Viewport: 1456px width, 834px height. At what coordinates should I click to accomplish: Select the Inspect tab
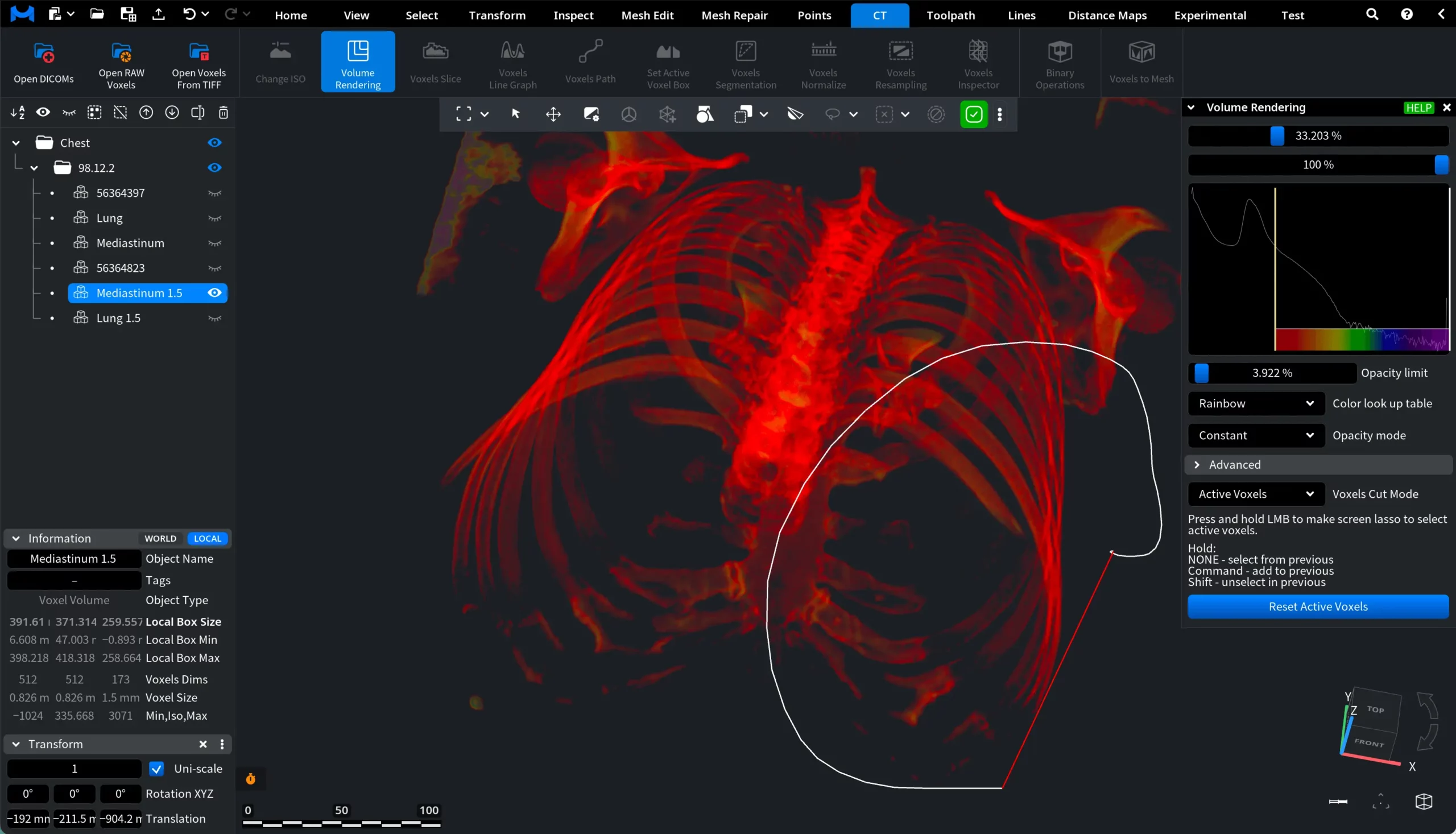click(573, 15)
